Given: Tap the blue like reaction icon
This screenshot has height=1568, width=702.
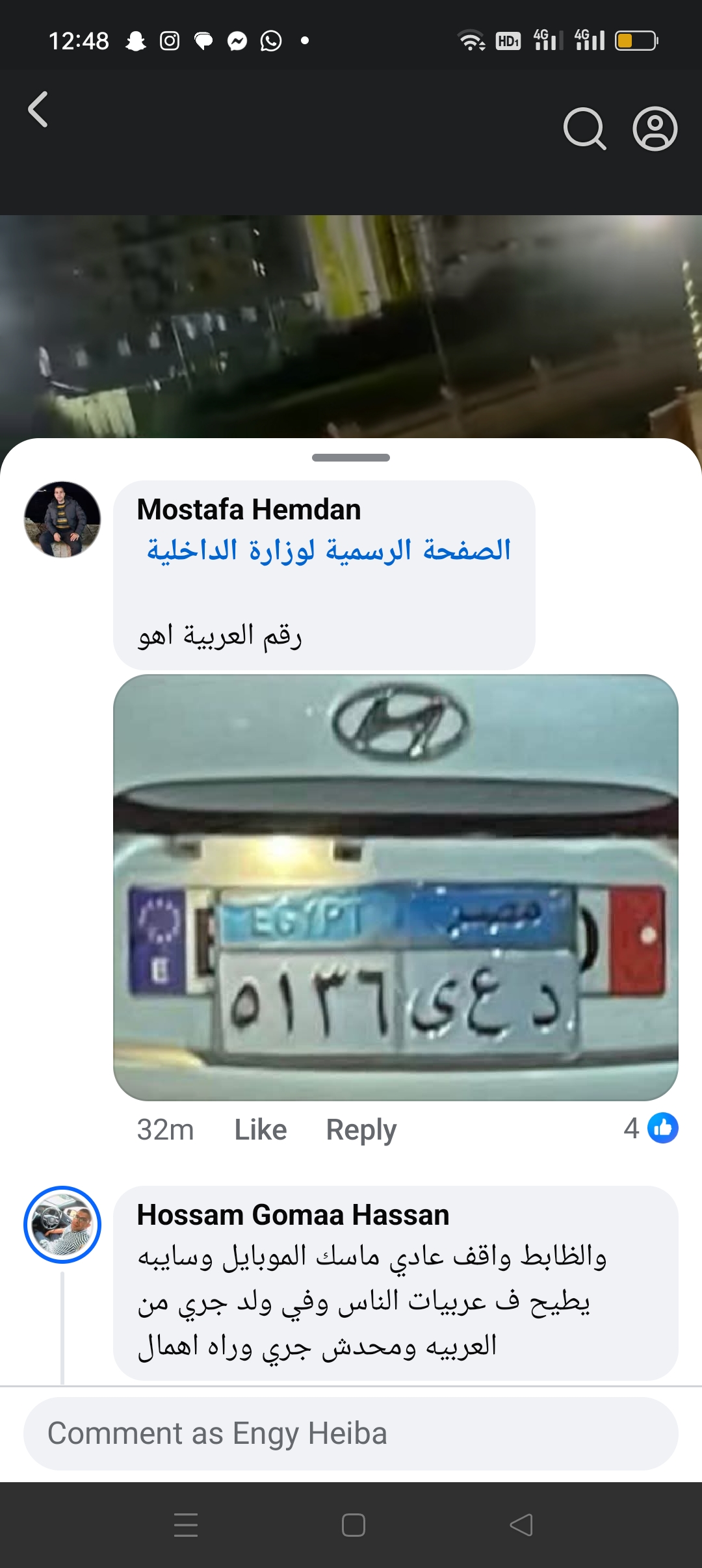Looking at the screenshot, I should 663,1128.
